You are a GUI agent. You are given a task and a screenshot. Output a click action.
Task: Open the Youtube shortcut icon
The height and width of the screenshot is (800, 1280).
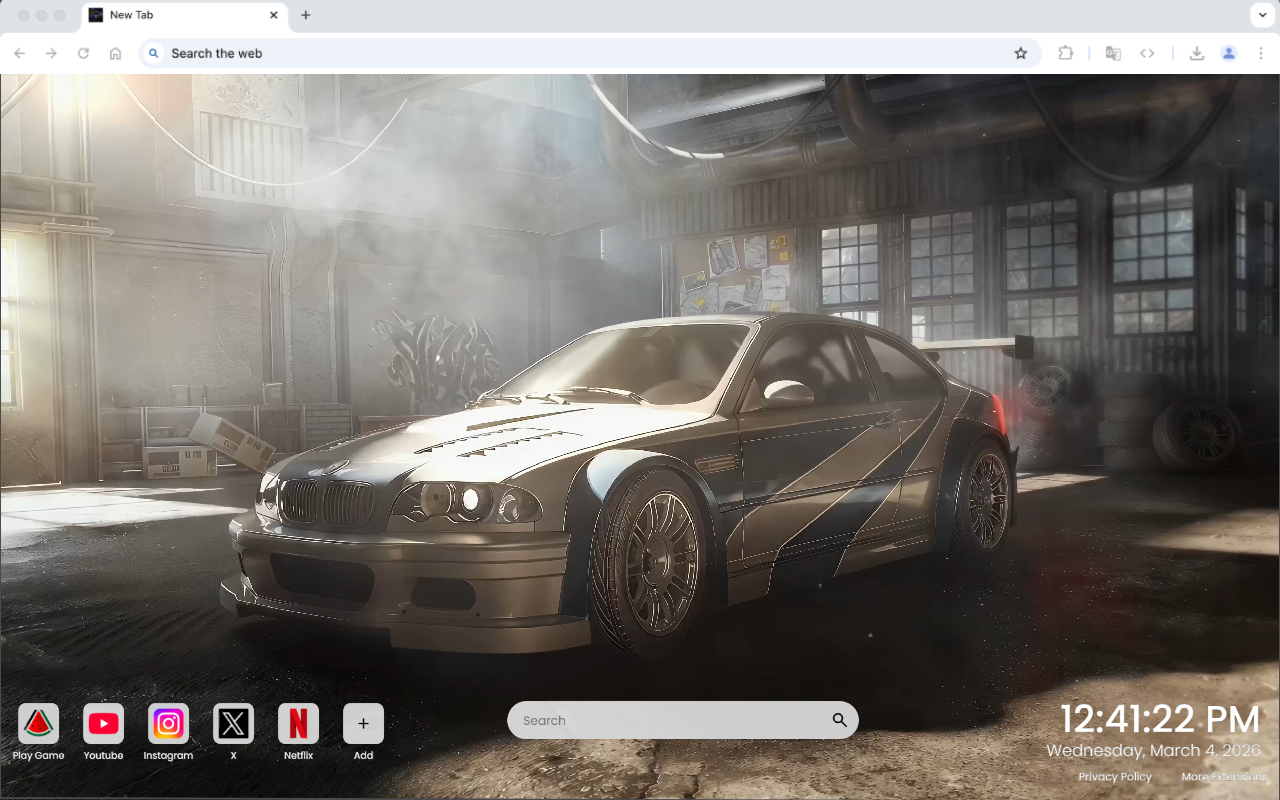(103, 724)
